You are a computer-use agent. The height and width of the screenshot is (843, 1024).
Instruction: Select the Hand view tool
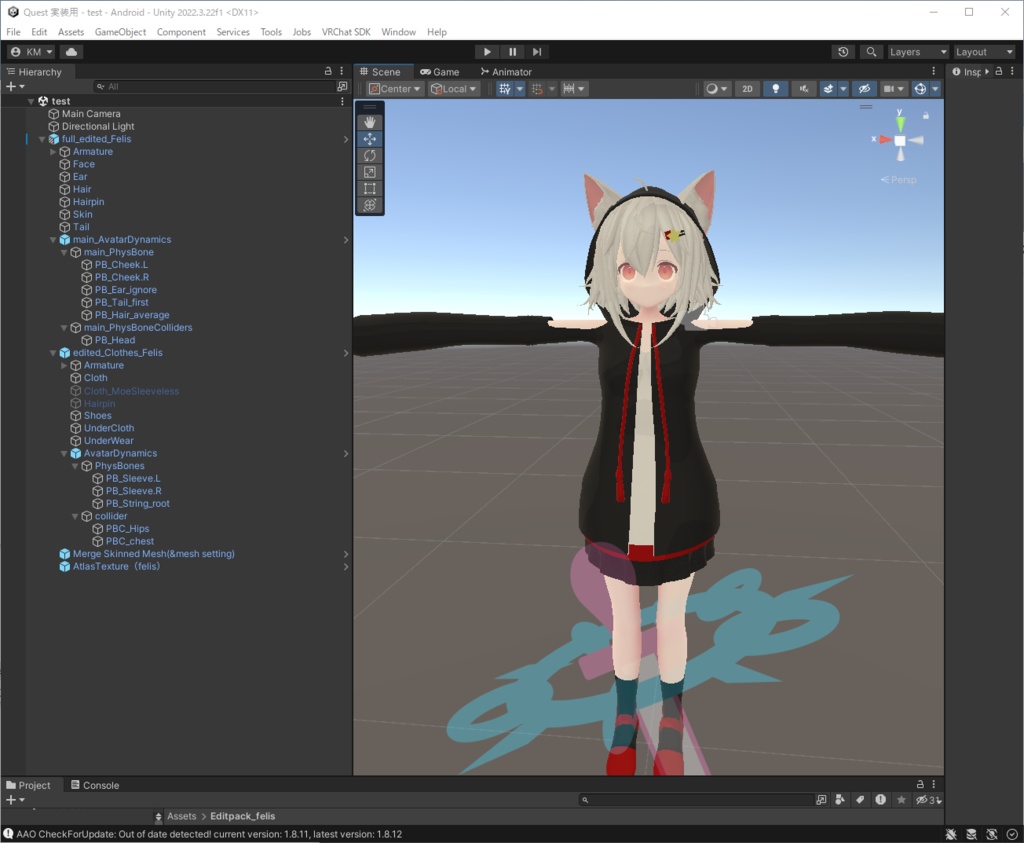tap(370, 122)
